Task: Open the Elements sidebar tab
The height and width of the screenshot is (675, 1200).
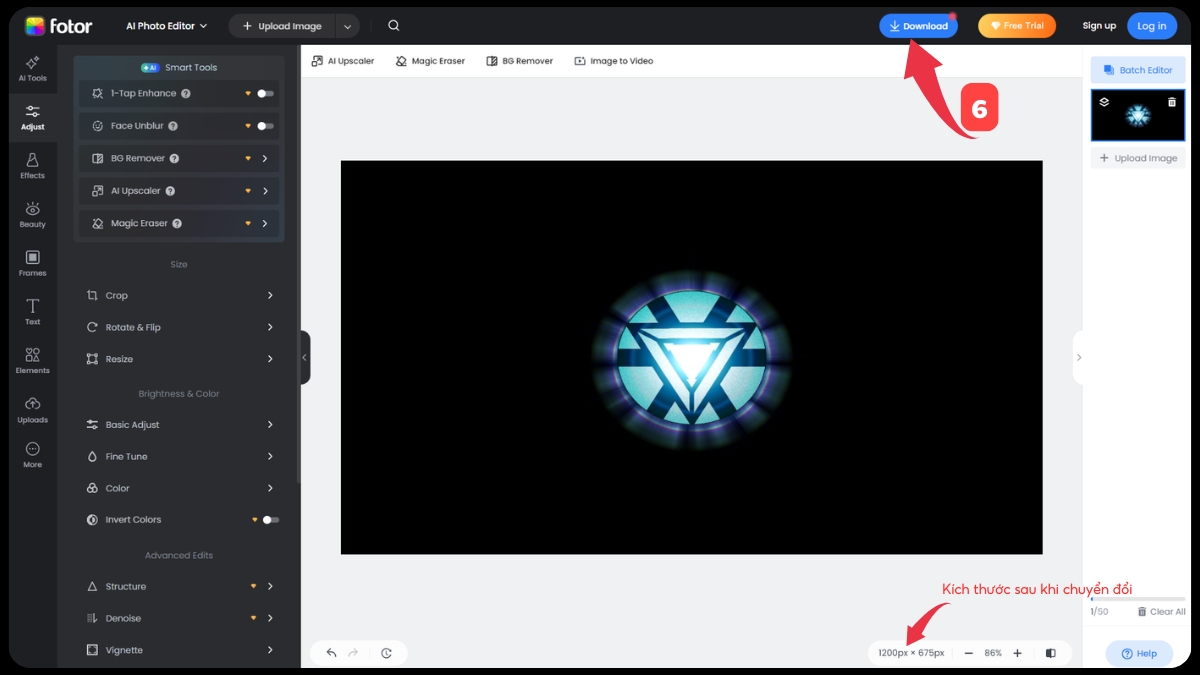Action: coord(33,361)
